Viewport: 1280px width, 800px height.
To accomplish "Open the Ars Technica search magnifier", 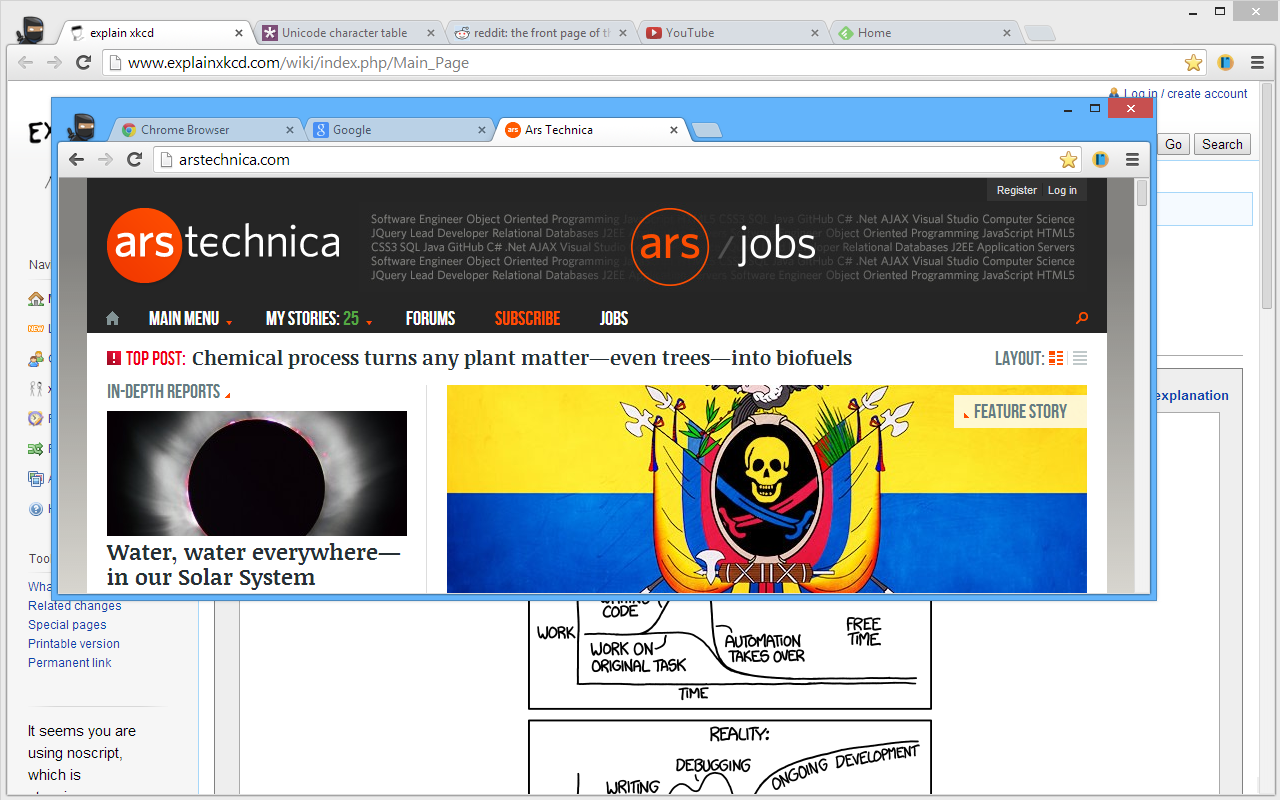I will coord(1081,319).
